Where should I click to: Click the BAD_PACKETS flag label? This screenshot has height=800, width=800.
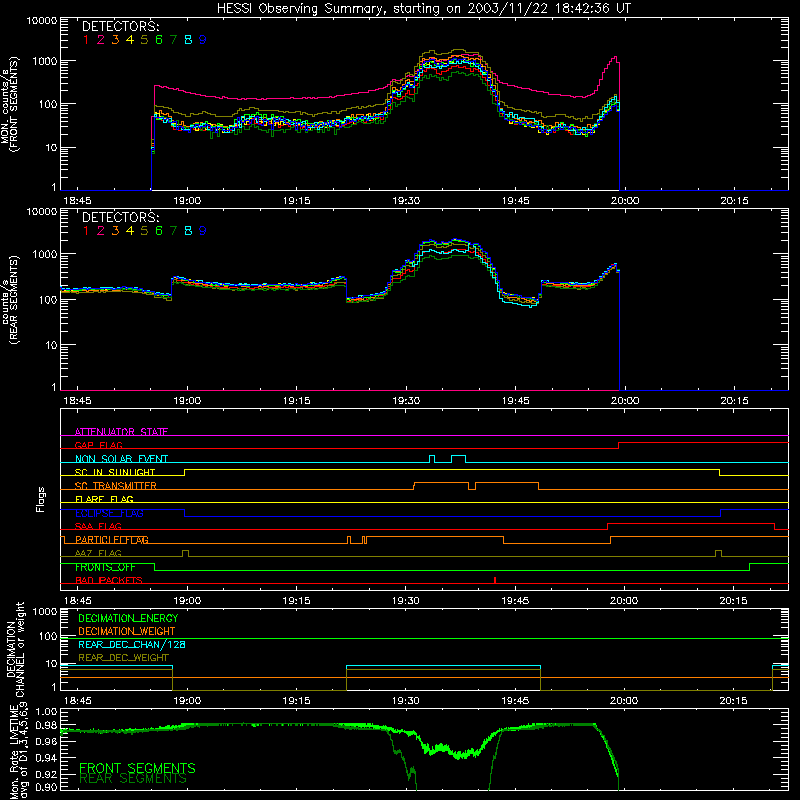[x=109, y=580]
